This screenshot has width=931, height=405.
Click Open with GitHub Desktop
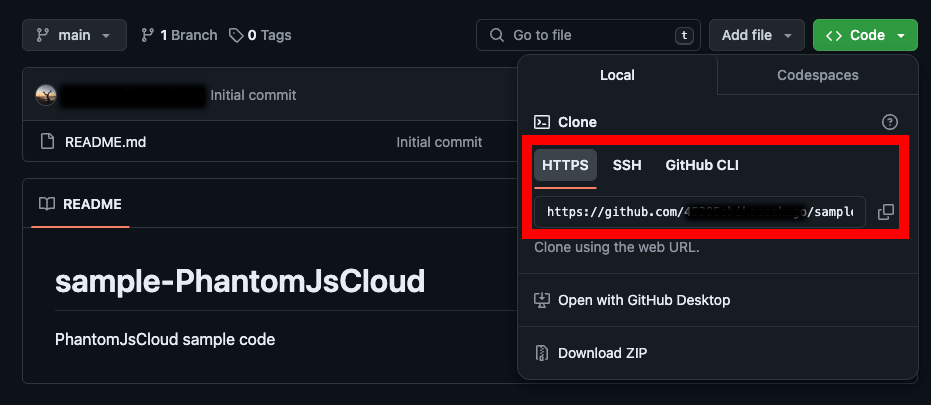[644, 300]
